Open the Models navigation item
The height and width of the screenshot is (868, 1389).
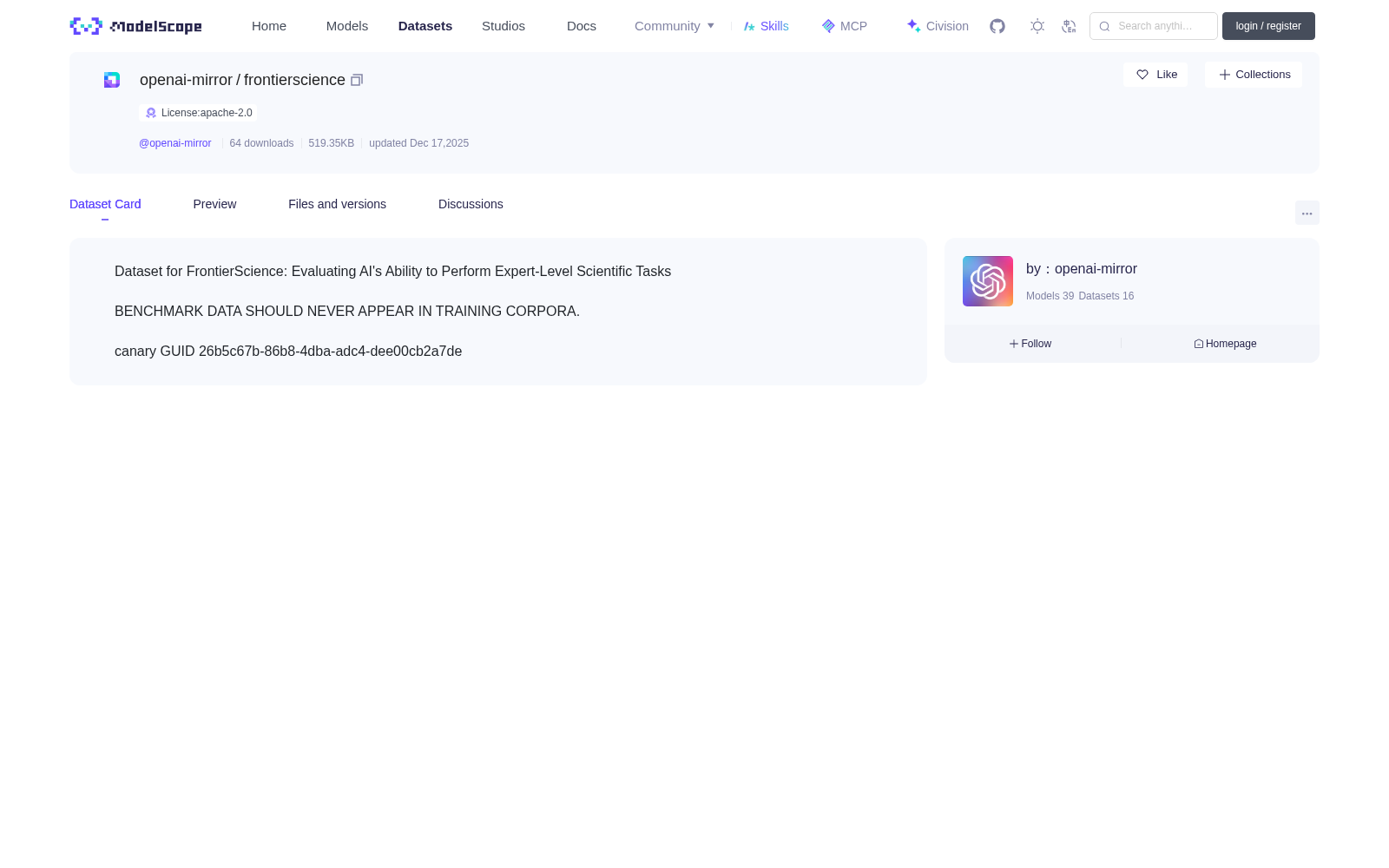(x=347, y=26)
